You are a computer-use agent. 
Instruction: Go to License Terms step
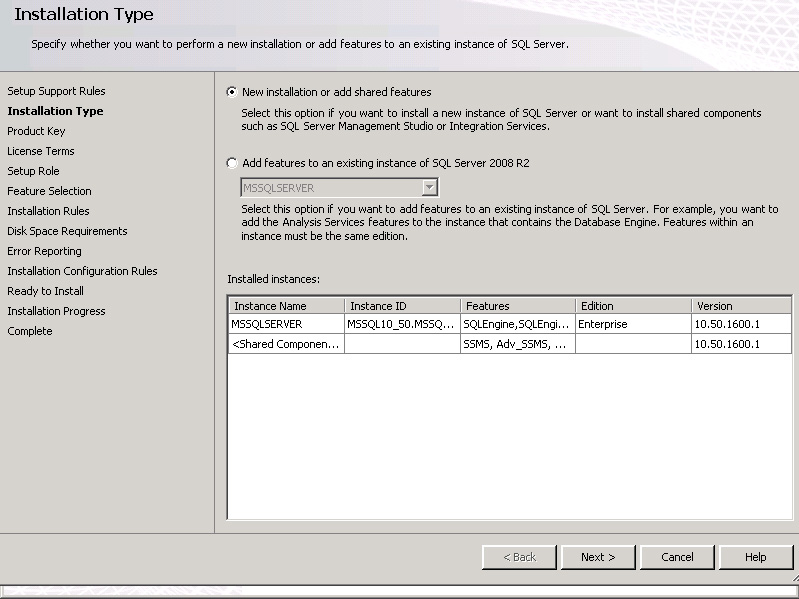pyautogui.click(x=41, y=151)
